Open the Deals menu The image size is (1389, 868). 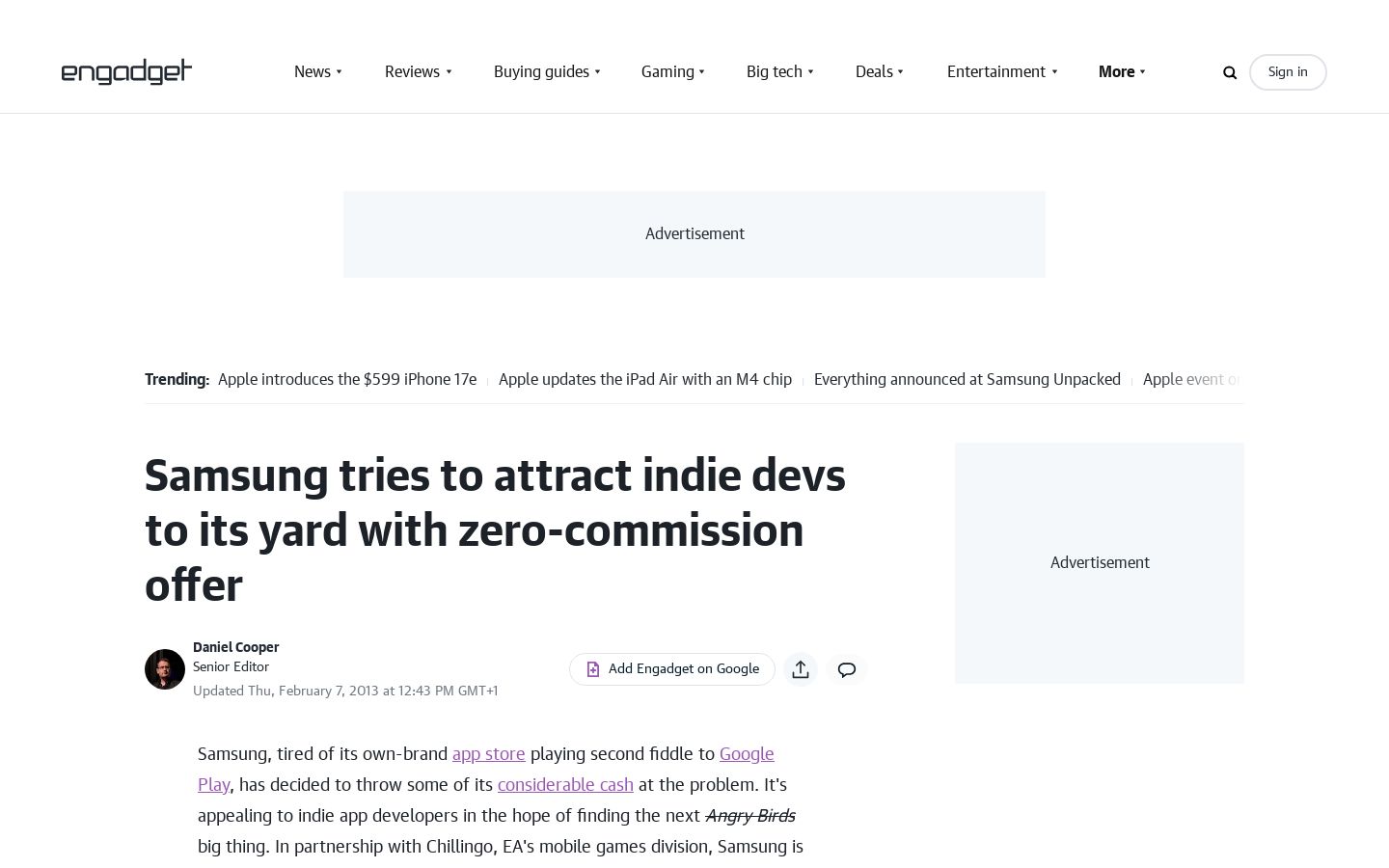pos(874,72)
